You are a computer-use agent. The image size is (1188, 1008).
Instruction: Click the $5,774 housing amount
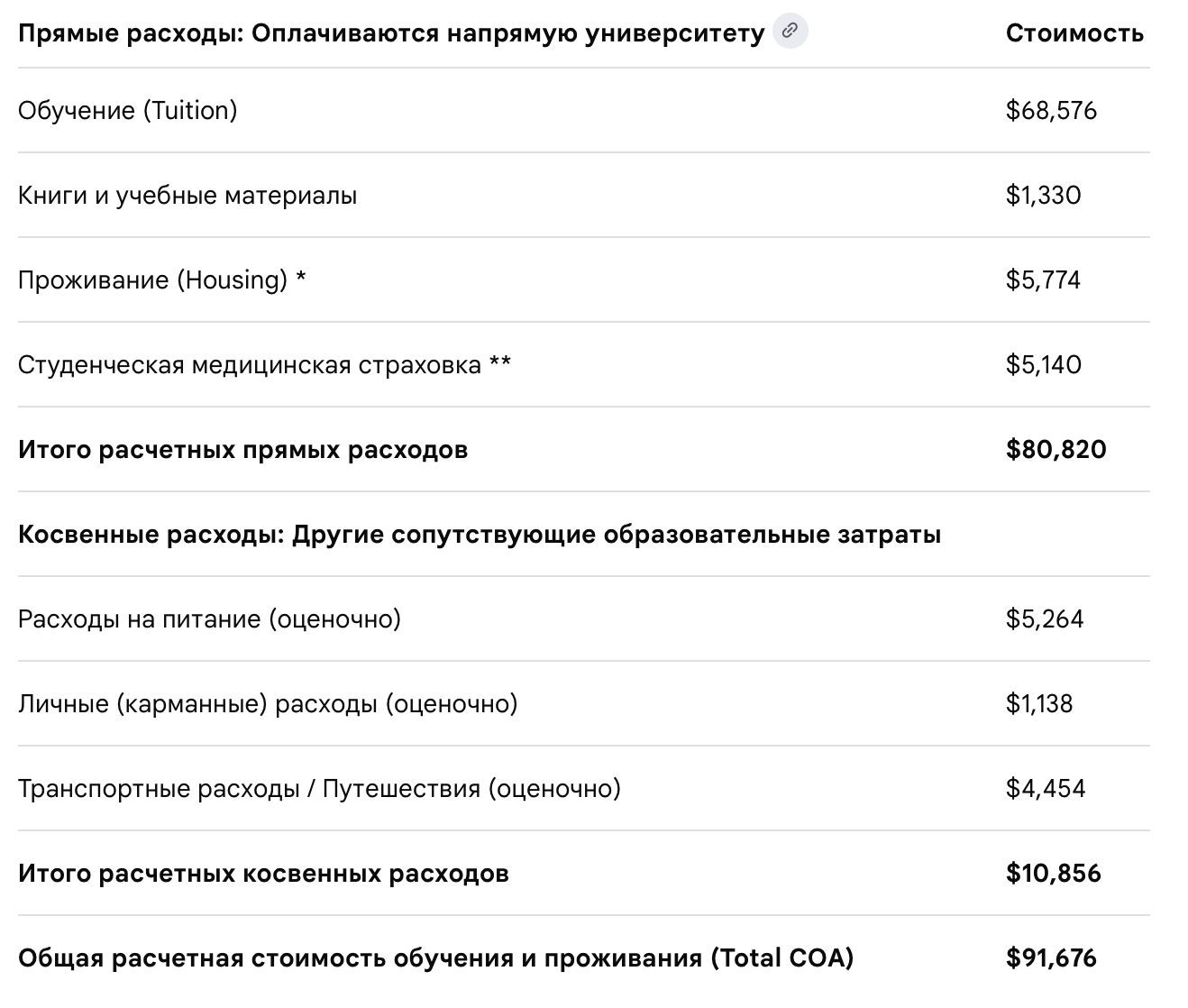pyautogui.click(x=1043, y=279)
